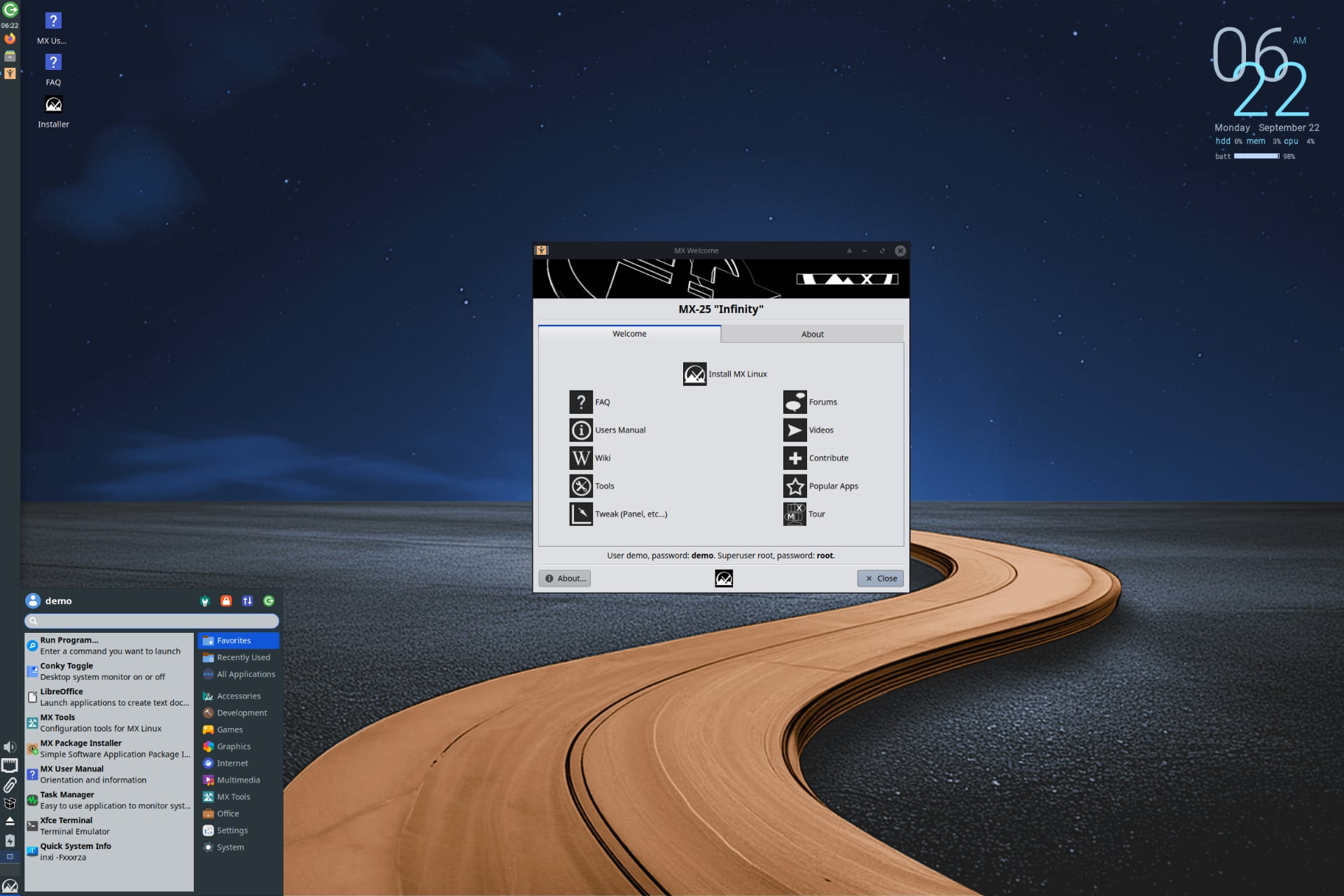1344x896 pixels.
Task: Launch the Installer from the desktop icon
Action: pos(53,104)
